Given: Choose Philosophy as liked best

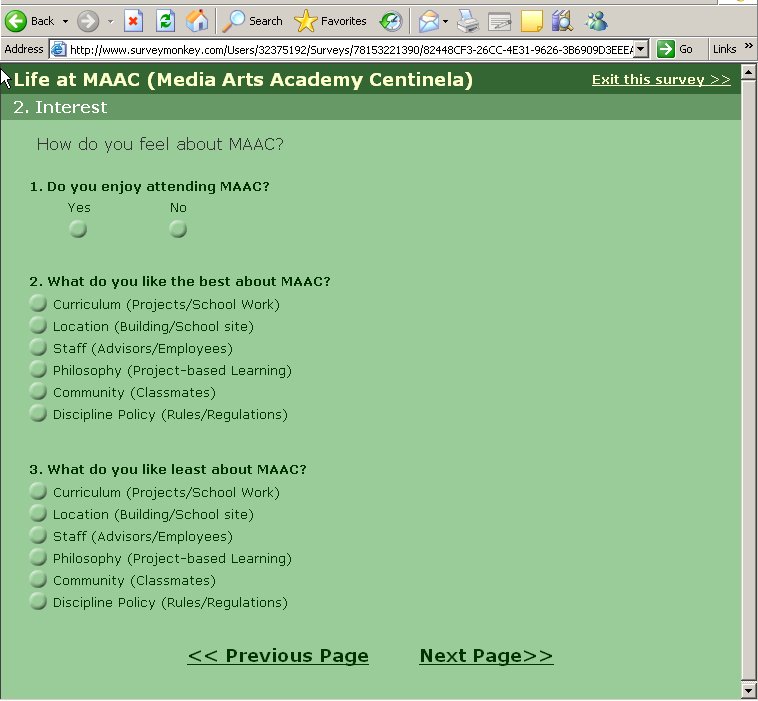Looking at the screenshot, I should coord(38,369).
